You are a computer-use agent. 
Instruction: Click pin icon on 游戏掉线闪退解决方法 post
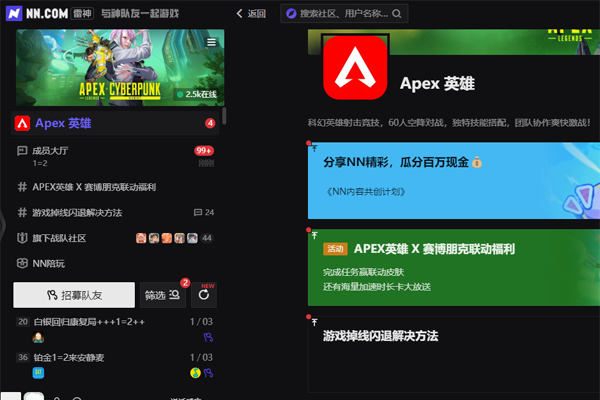tap(315, 322)
